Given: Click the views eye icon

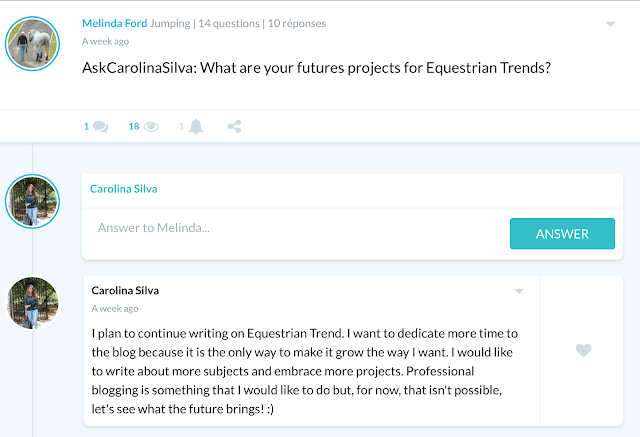Looking at the screenshot, I should (151, 127).
